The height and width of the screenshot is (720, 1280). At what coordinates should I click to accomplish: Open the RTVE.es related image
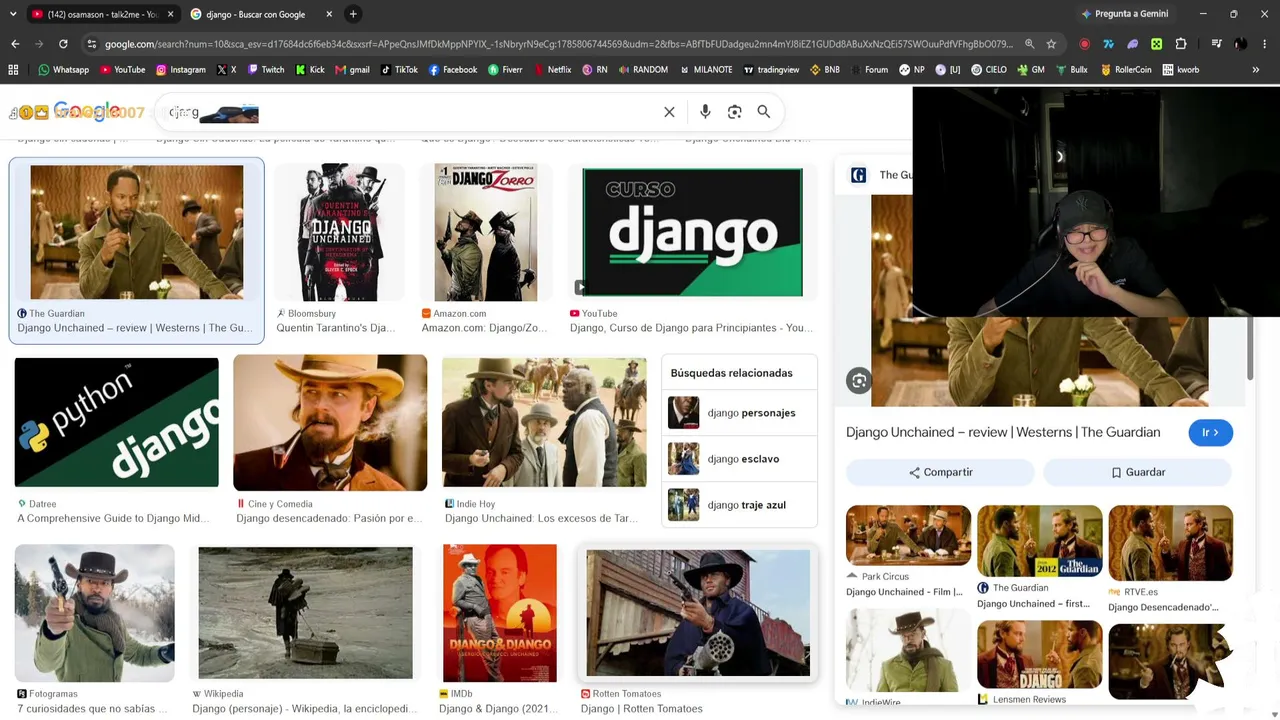pyautogui.click(x=1170, y=543)
